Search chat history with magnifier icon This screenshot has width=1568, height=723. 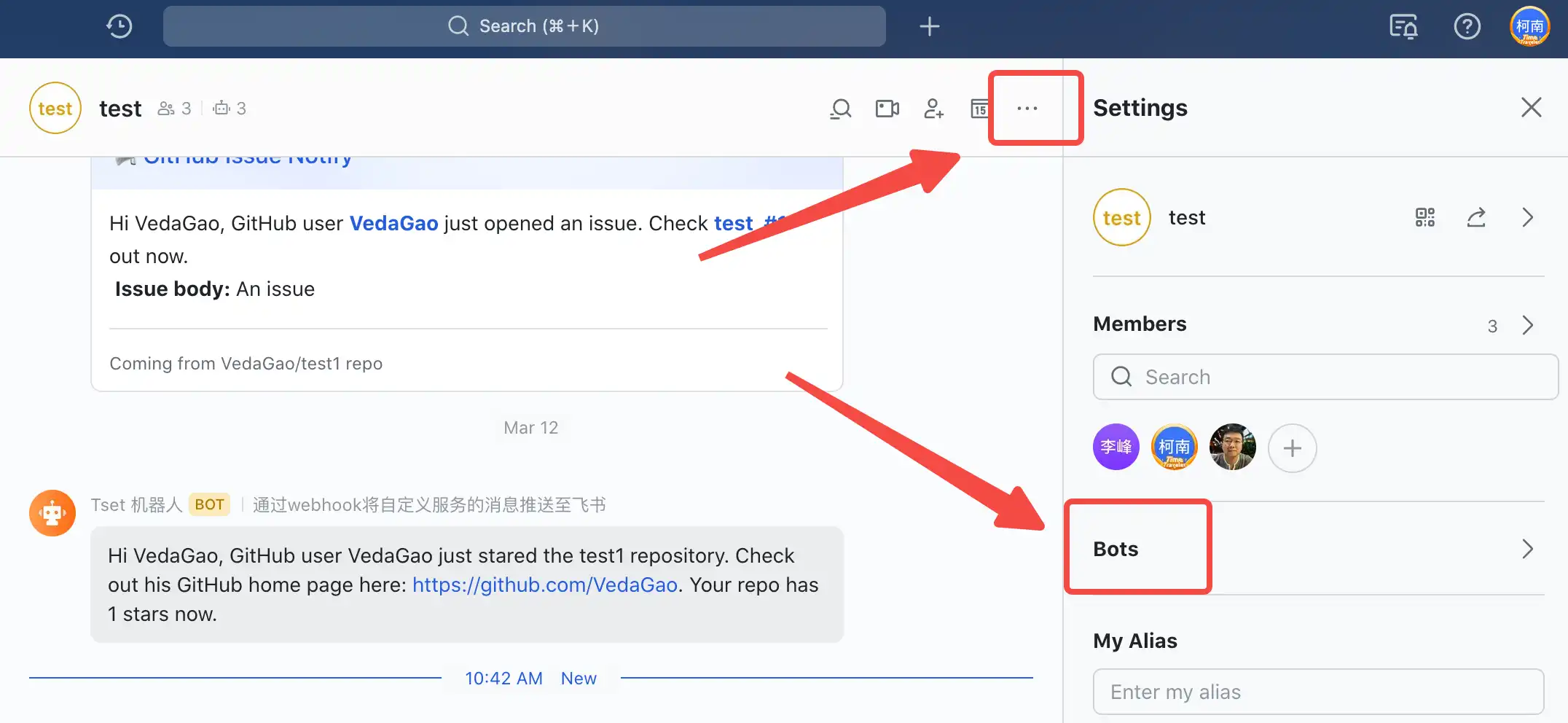click(841, 109)
